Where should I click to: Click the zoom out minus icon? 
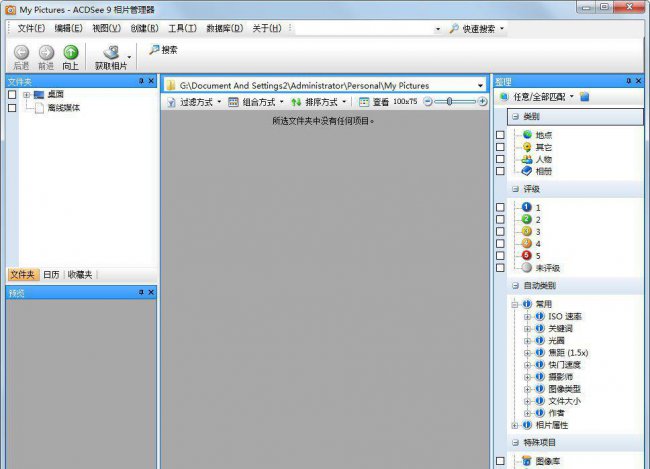[428, 102]
